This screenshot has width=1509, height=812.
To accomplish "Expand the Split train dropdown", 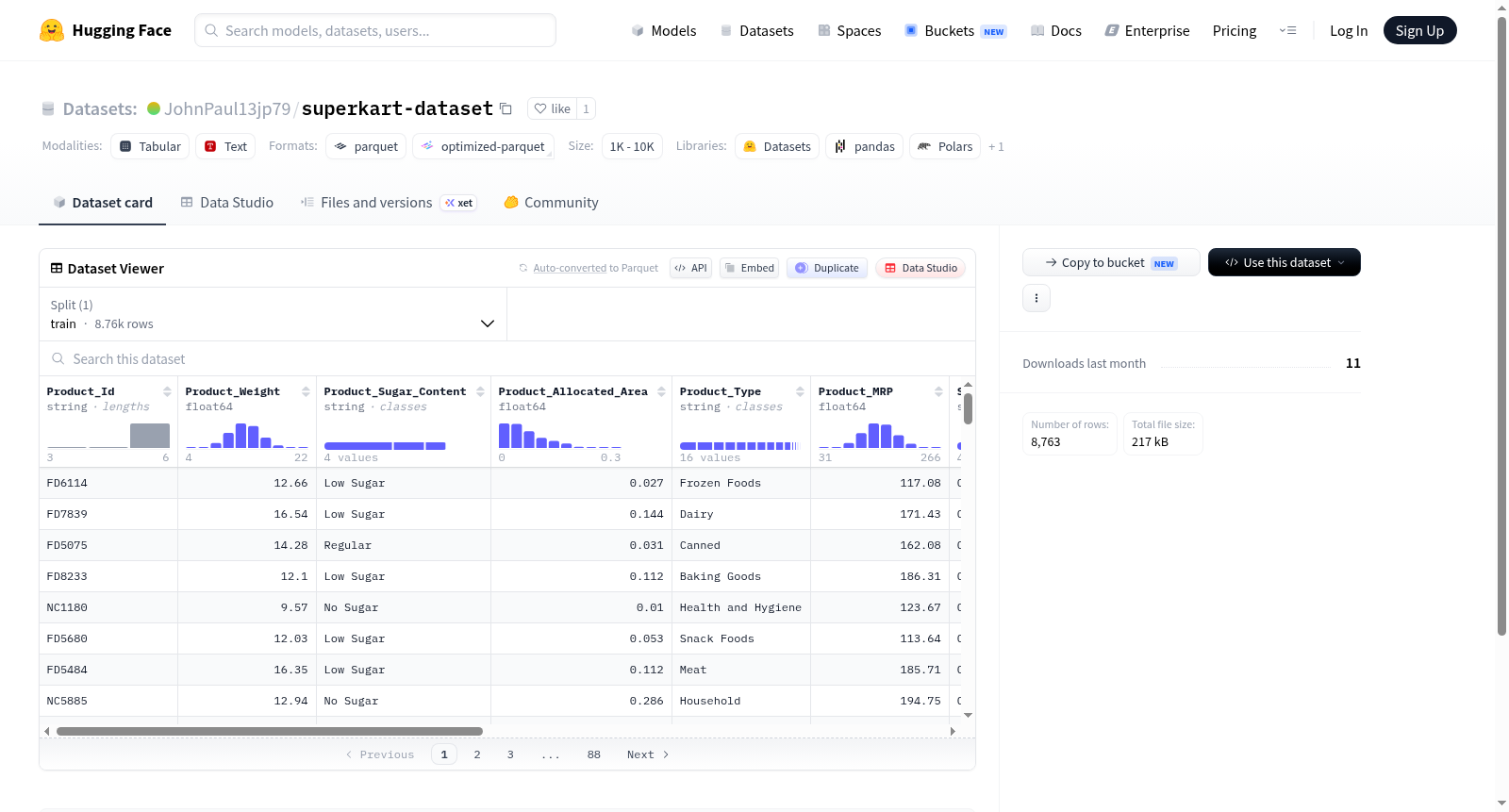I will 274,314.
